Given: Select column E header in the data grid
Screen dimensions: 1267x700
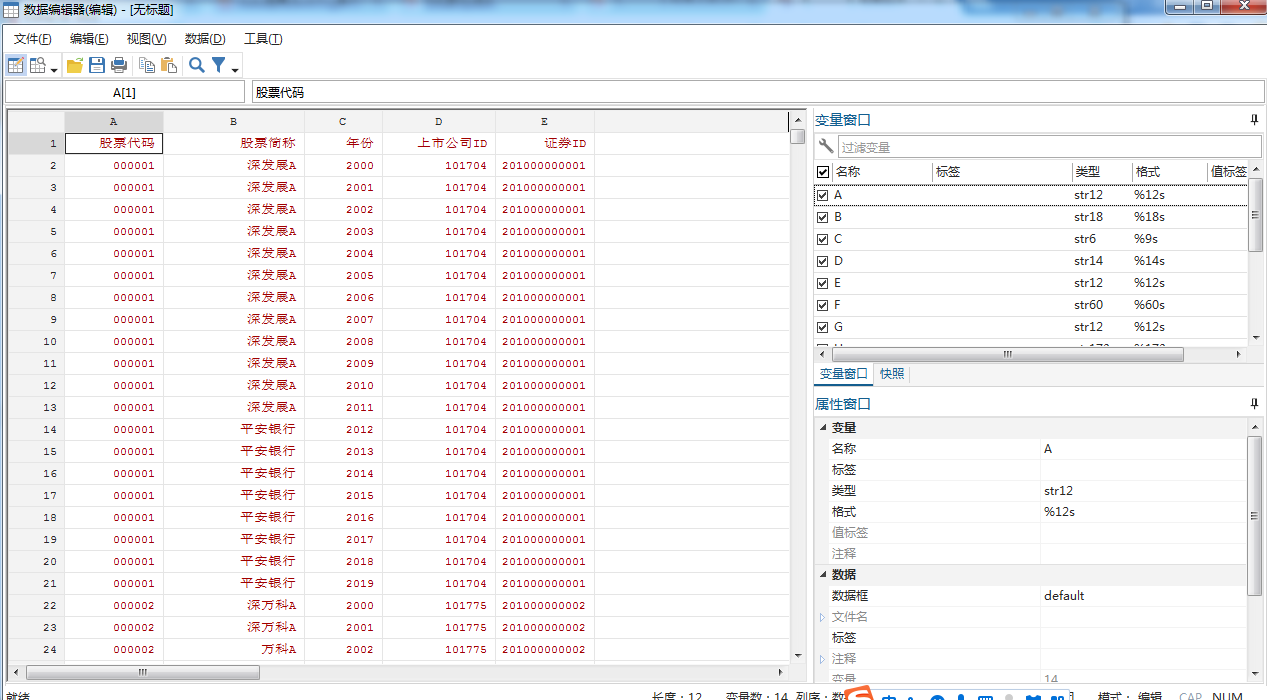Looking at the screenshot, I should (x=545, y=121).
